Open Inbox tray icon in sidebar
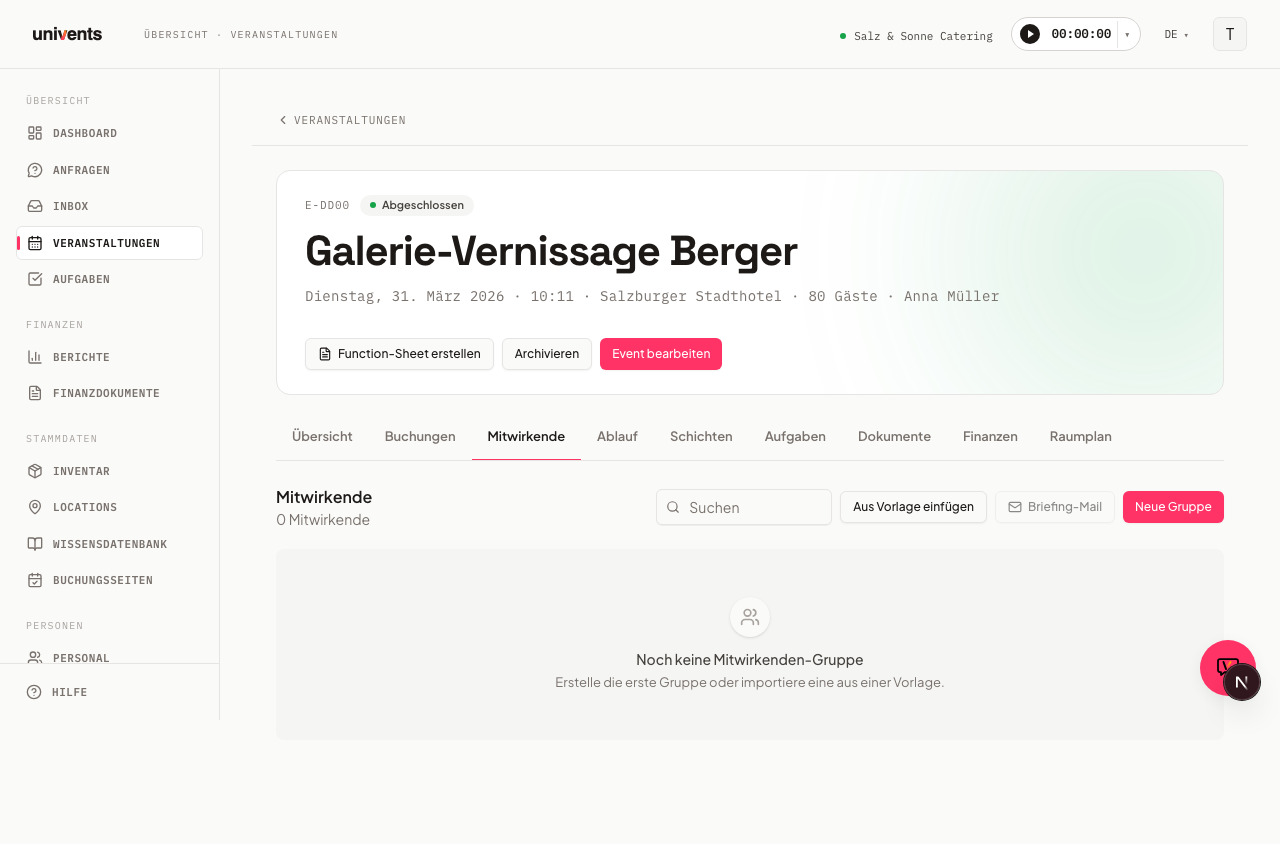Viewport: 1280px width, 844px height. click(x=35, y=206)
